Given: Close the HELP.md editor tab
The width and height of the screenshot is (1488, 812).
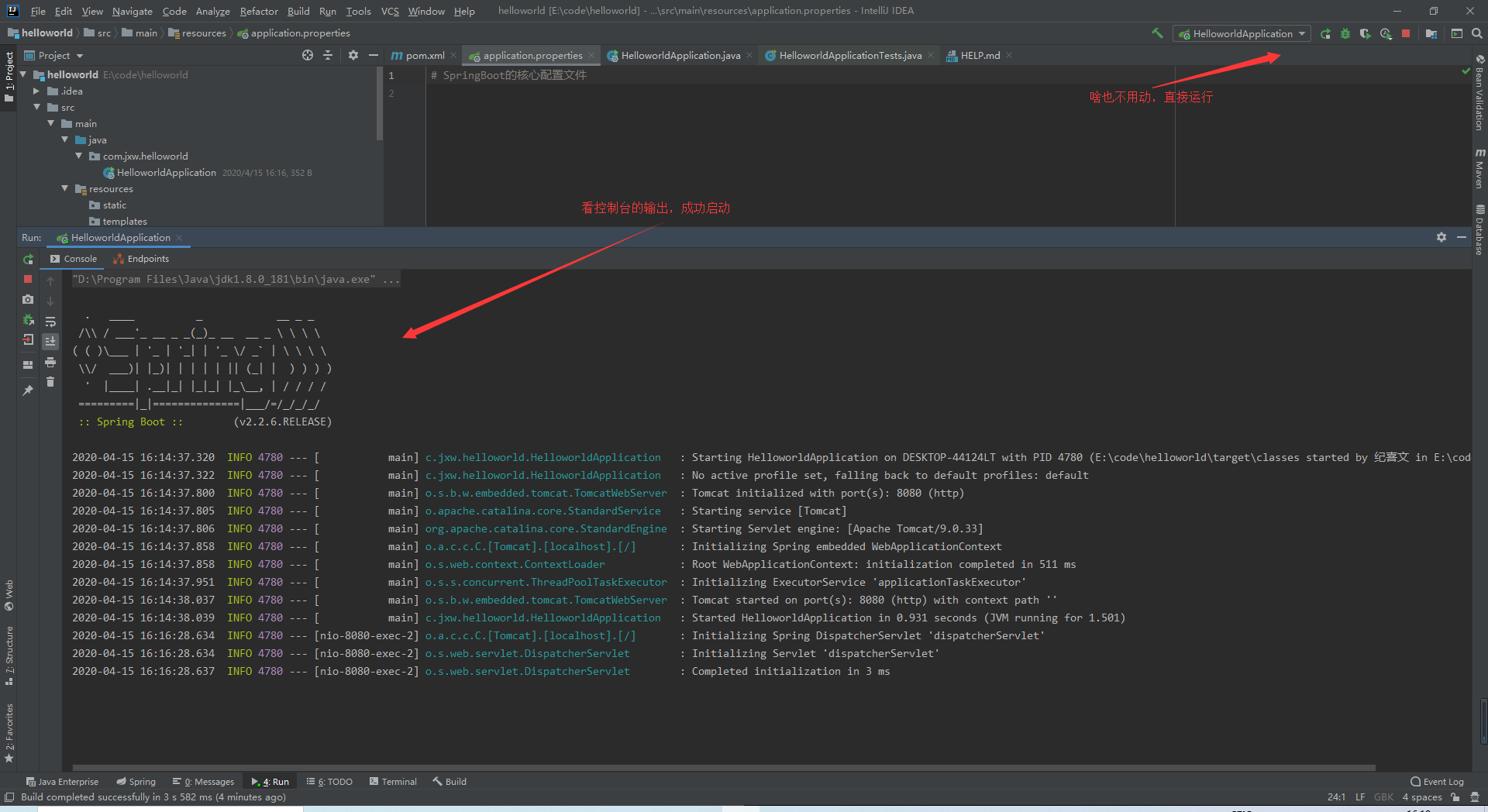Looking at the screenshot, I should (1009, 55).
